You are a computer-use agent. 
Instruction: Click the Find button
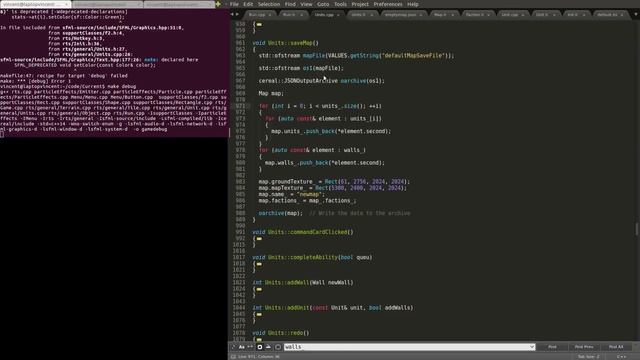[552, 347]
